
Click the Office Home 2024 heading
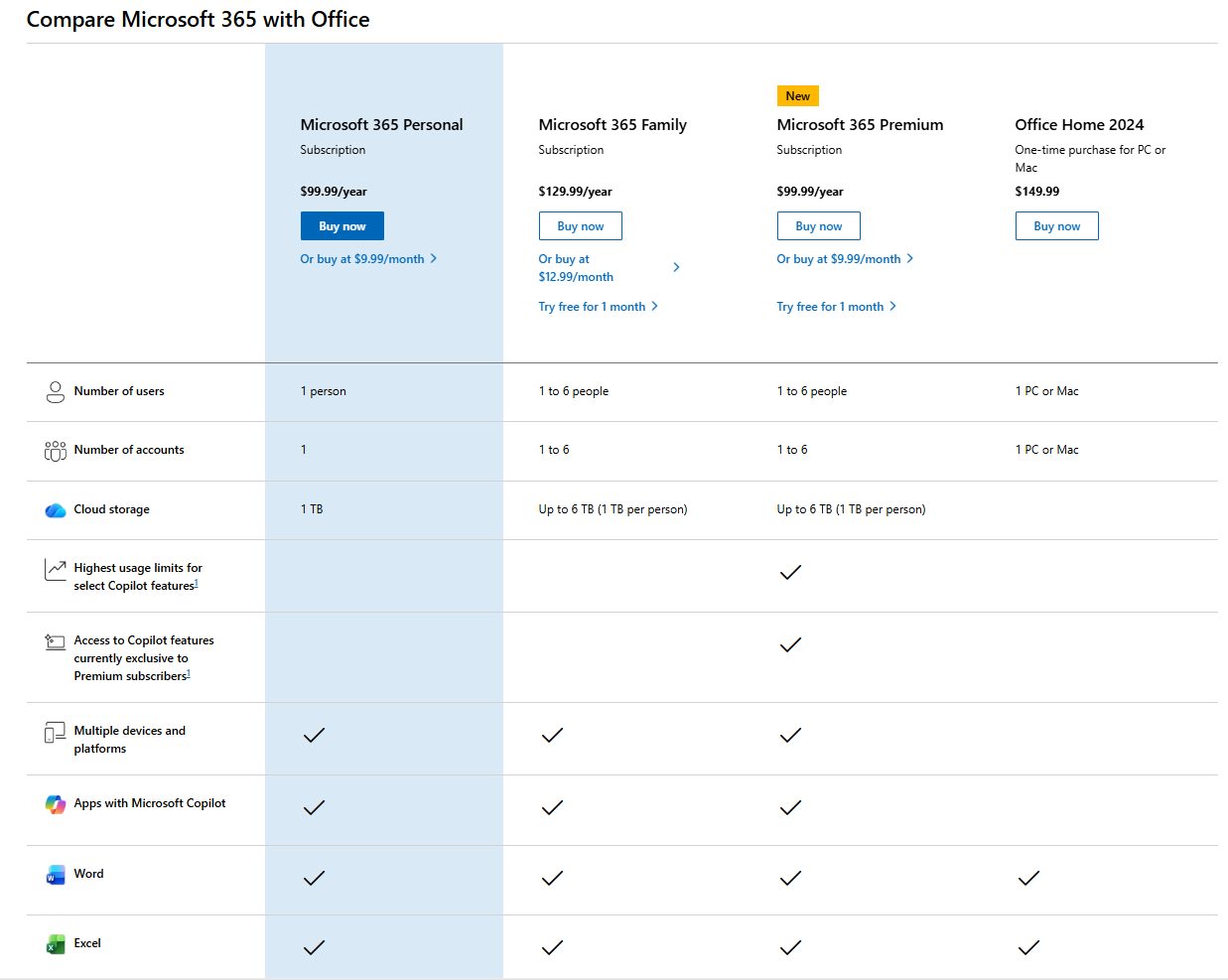[x=1079, y=125]
